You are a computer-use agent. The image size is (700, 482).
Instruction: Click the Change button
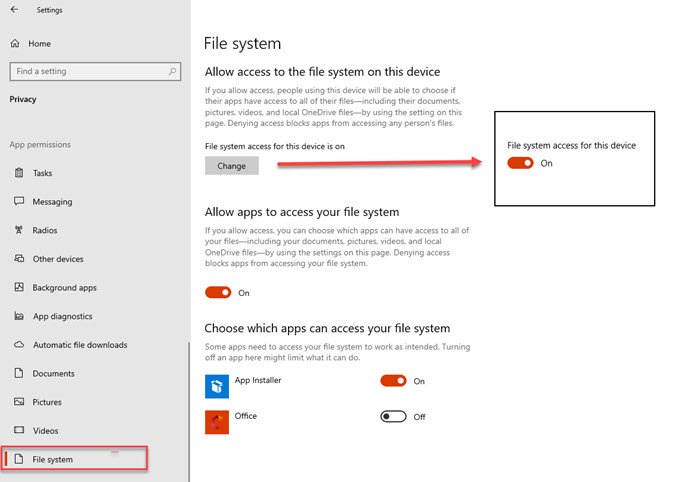point(231,166)
